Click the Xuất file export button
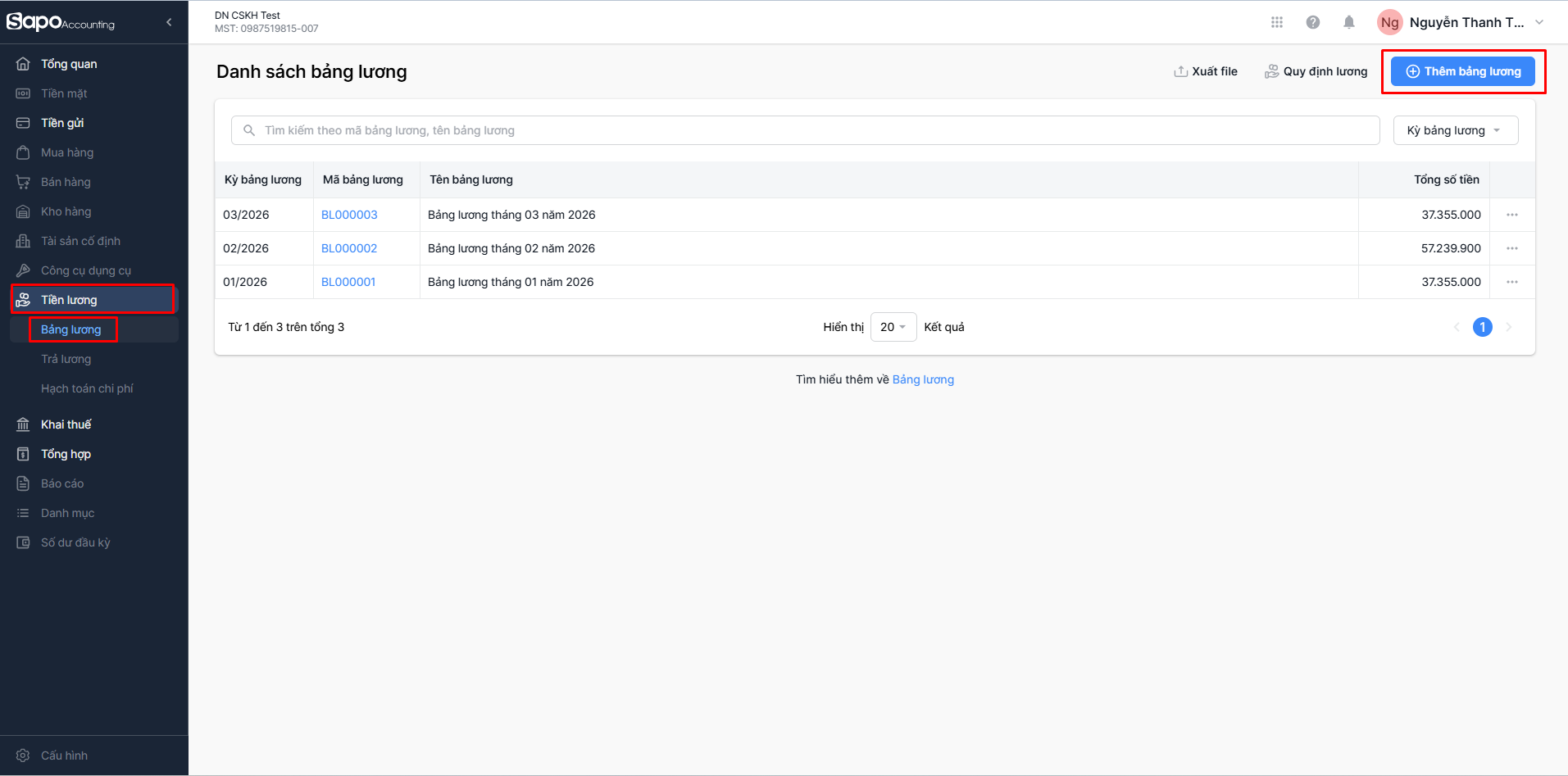The image size is (1568, 776). [x=1206, y=71]
